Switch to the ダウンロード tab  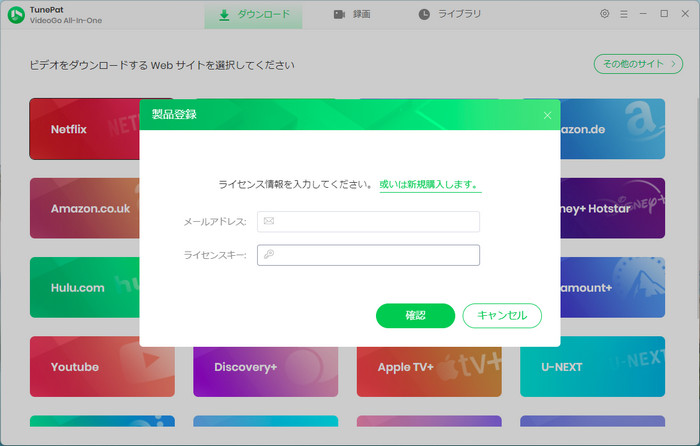coord(253,15)
